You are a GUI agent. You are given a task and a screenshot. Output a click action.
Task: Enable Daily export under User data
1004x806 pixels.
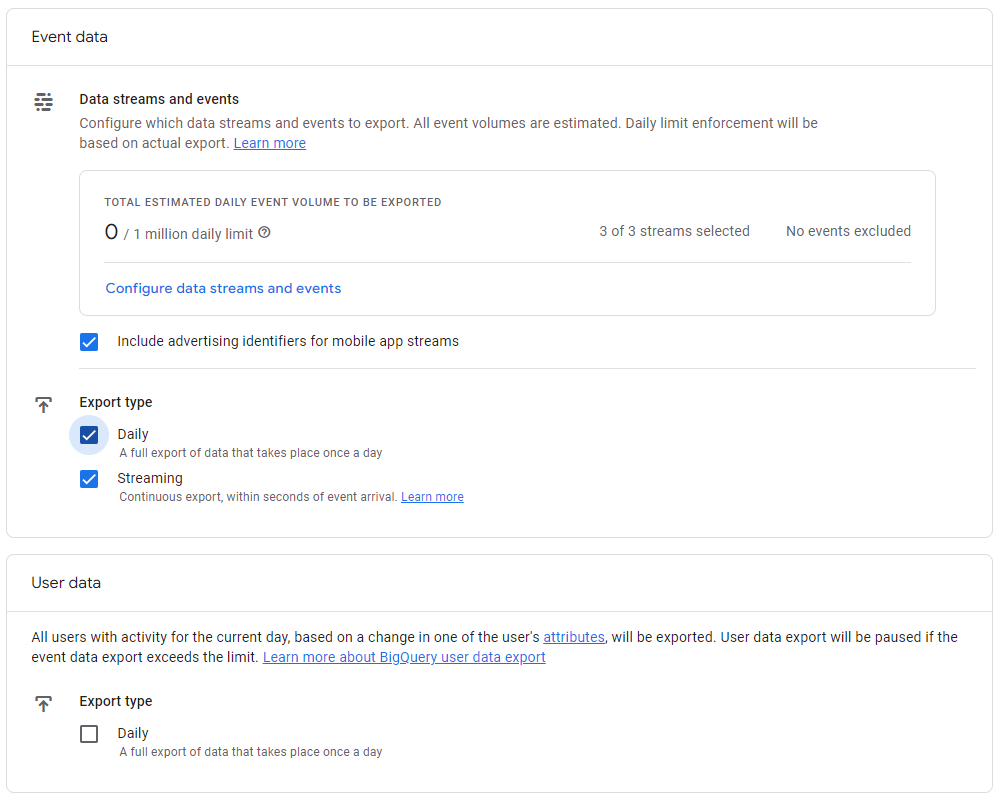point(89,734)
